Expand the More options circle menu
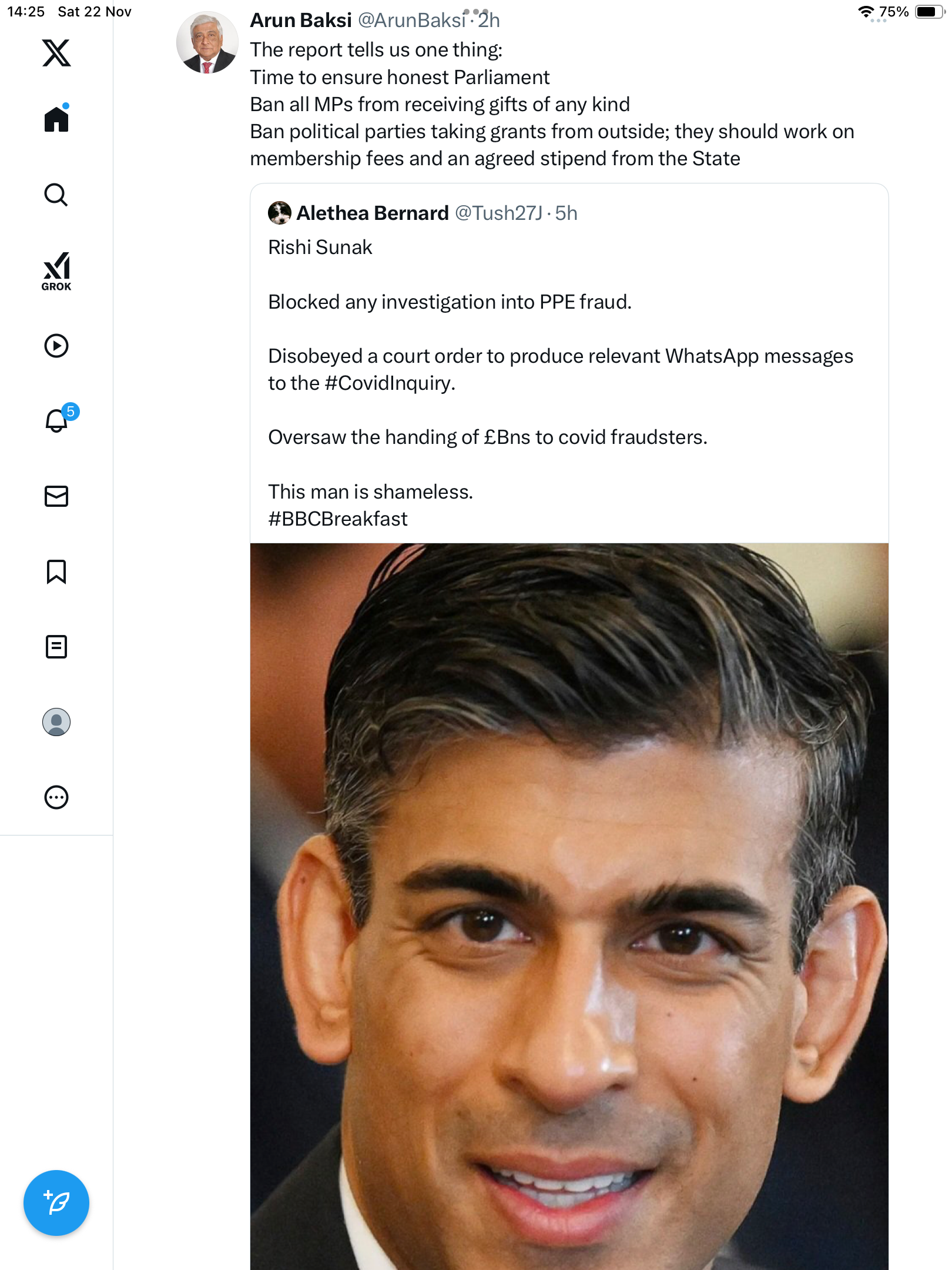The image size is (952, 1270). [x=56, y=797]
